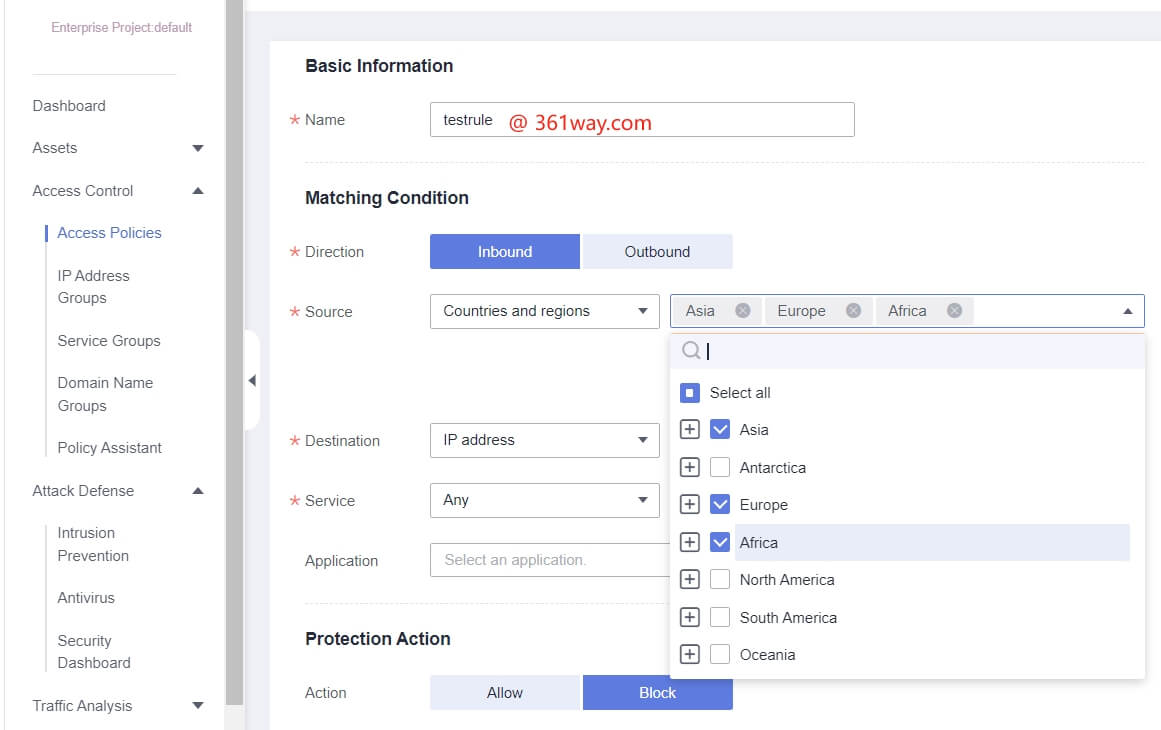Open the Destination IP address dropdown
This screenshot has height=730, width=1161.
coord(544,440)
